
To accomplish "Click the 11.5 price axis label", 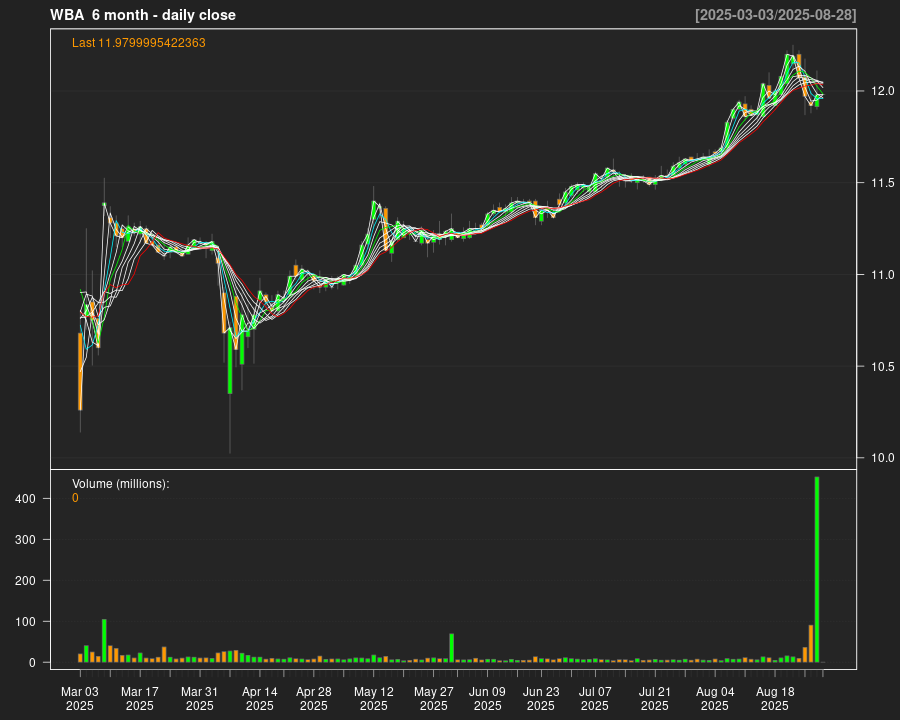I will pyautogui.click(x=881, y=183).
